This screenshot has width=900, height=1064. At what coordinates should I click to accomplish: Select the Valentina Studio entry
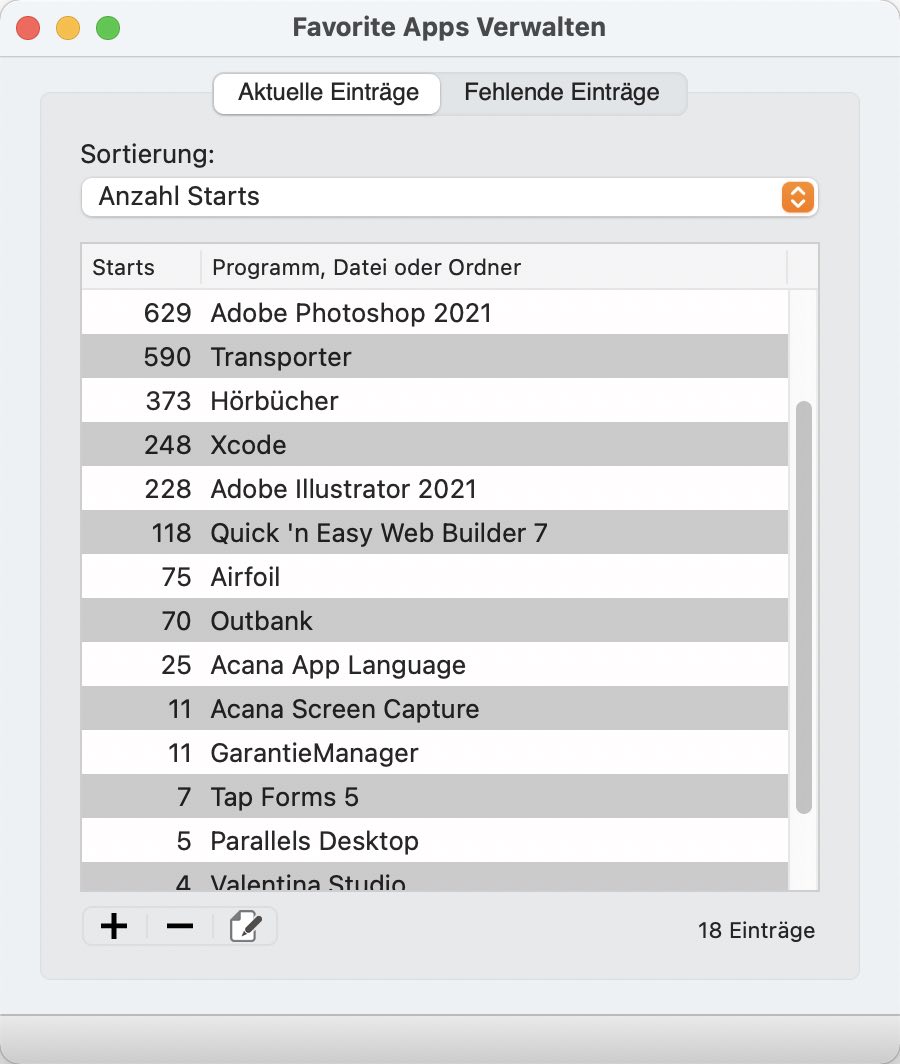pyautogui.click(x=434, y=877)
